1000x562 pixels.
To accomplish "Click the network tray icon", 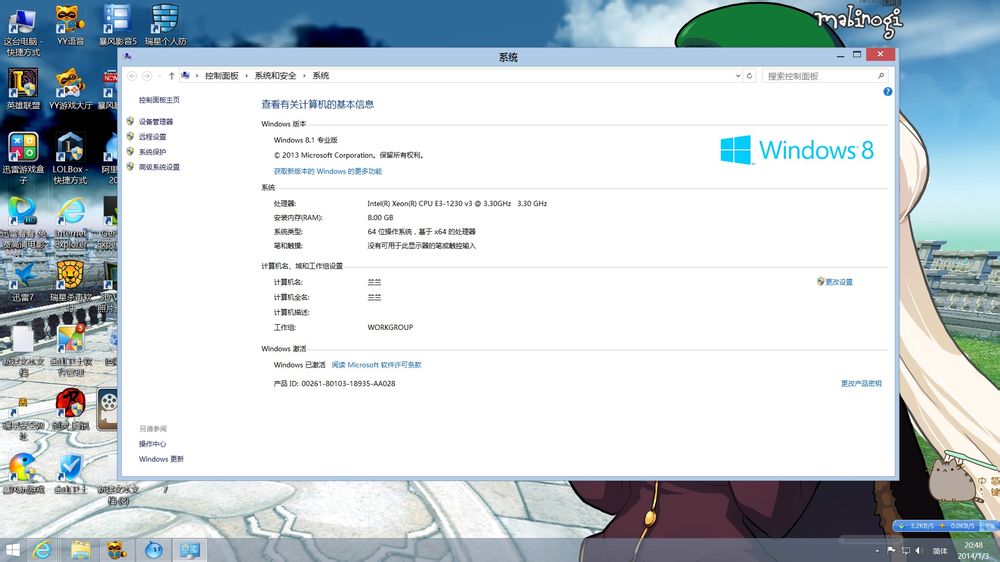I will 905,550.
